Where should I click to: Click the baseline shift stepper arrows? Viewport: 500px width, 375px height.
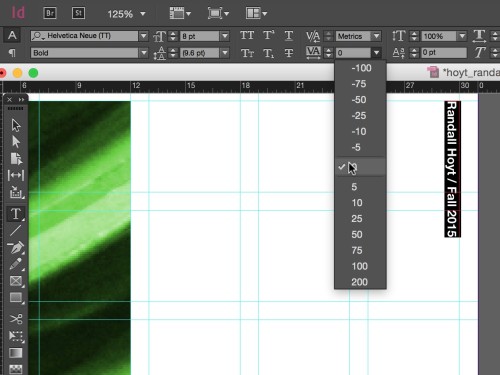(414, 53)
